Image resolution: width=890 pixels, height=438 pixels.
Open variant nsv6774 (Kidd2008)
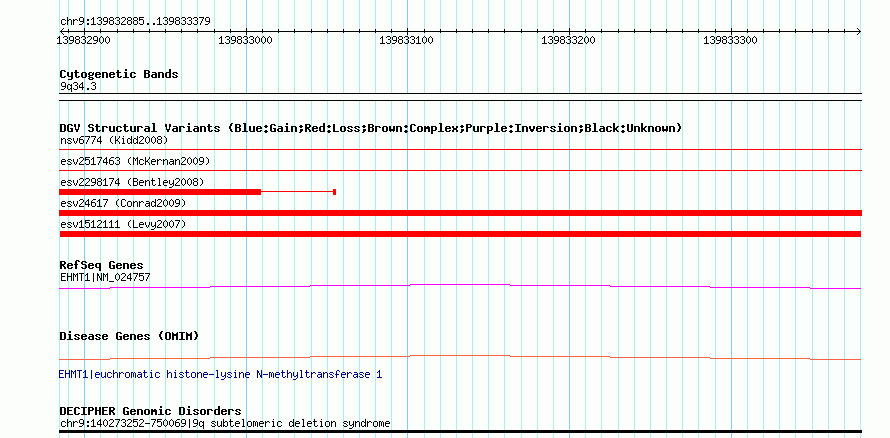point(114,140)
